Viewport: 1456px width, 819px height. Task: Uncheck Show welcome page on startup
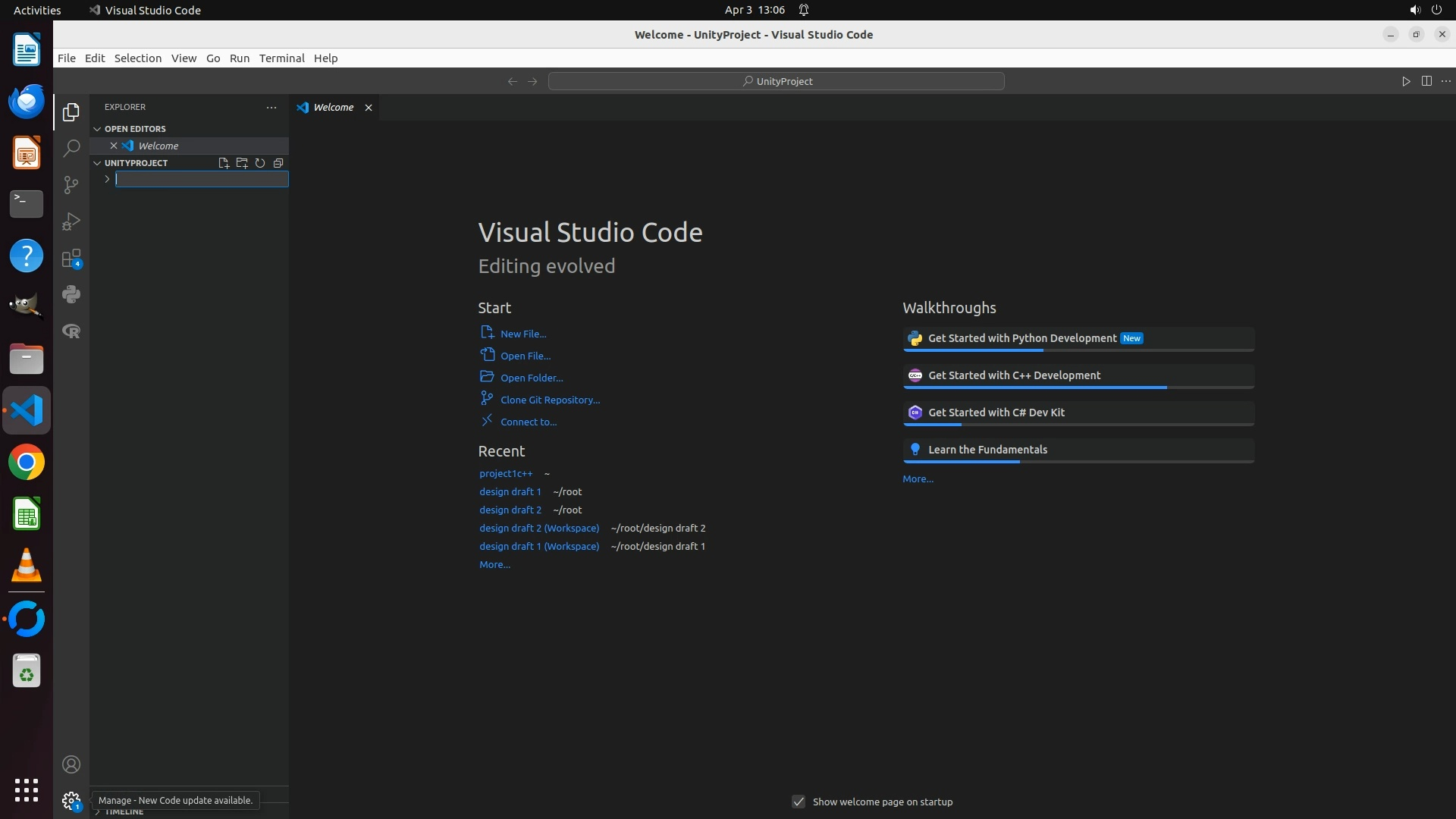(x=799, y=802)
